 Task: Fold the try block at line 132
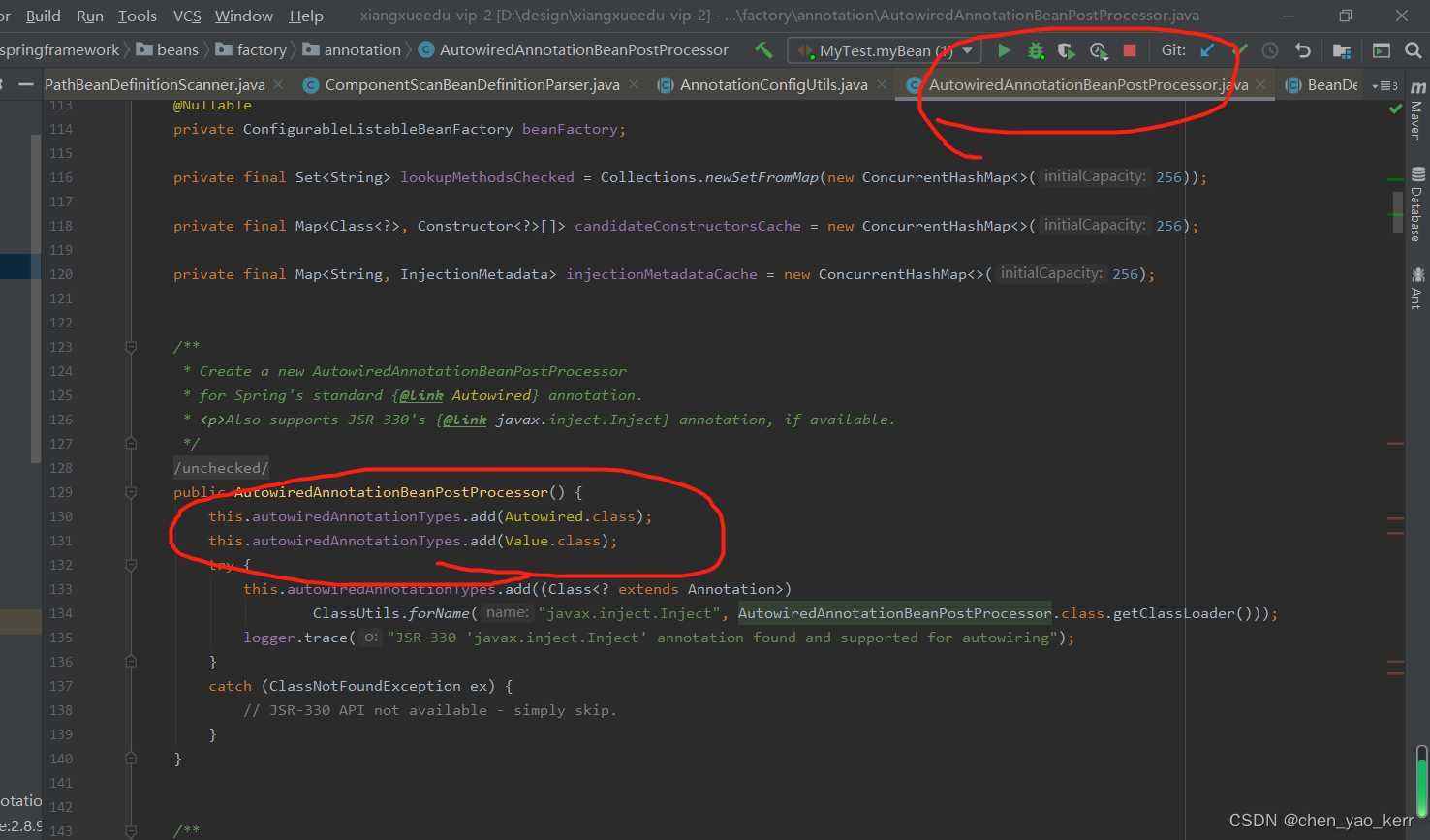pyautogui.click(x=131, y=565)
